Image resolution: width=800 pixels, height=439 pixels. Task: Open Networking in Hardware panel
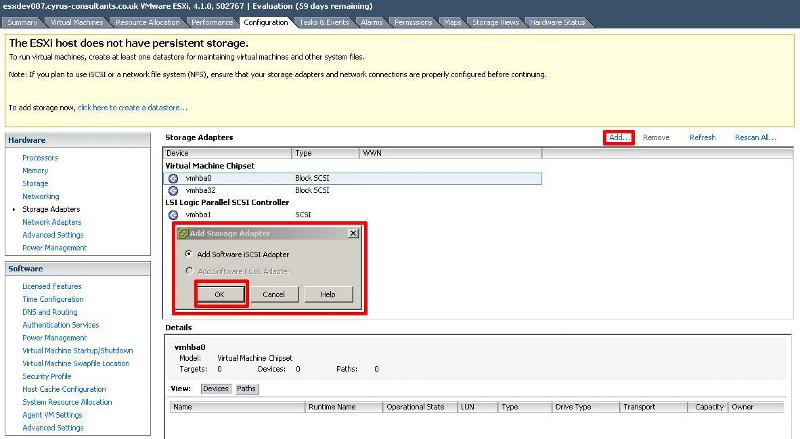click(41, 196)
